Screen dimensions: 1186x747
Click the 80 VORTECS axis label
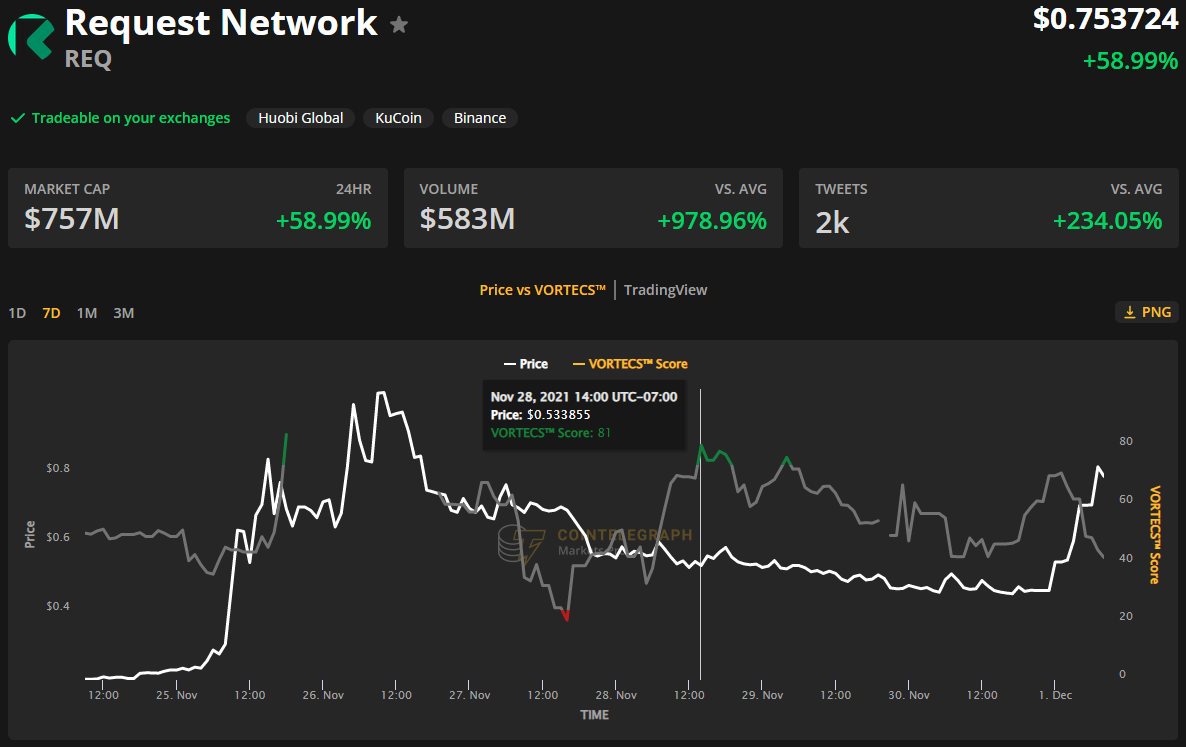pos(1126,441)
